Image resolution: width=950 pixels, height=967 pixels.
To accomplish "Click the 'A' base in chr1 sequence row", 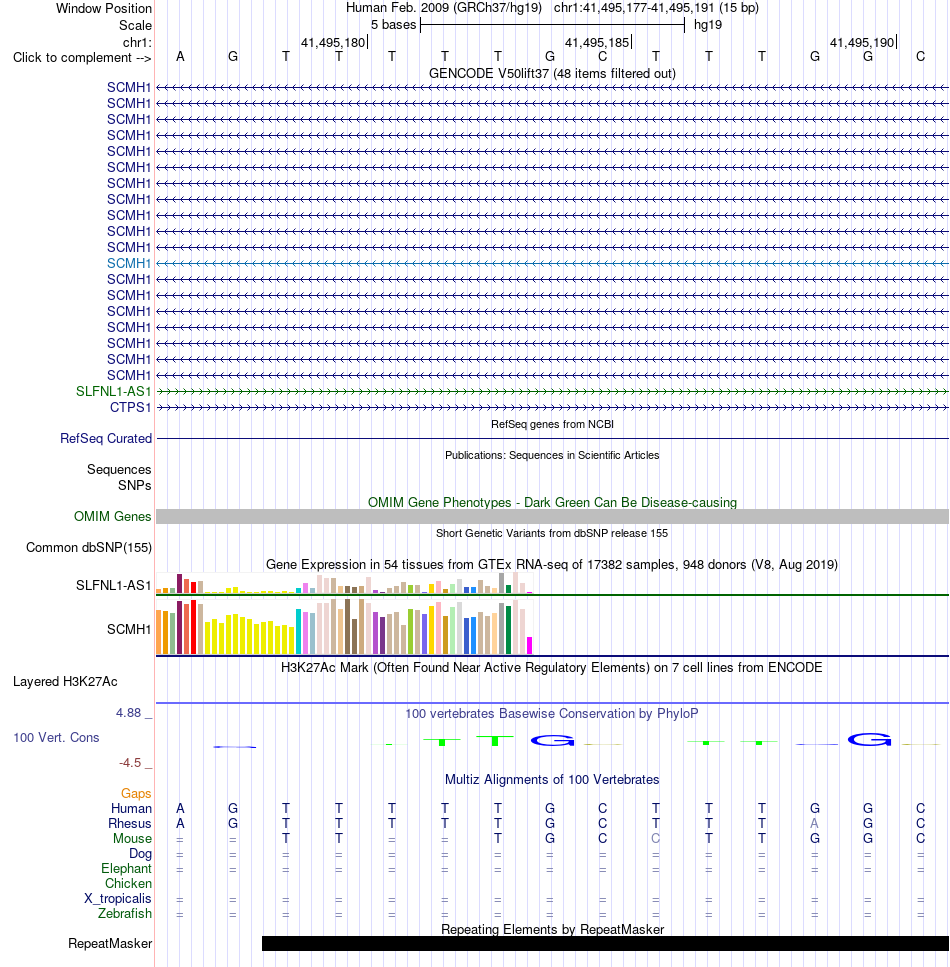I will coord(180,57).
